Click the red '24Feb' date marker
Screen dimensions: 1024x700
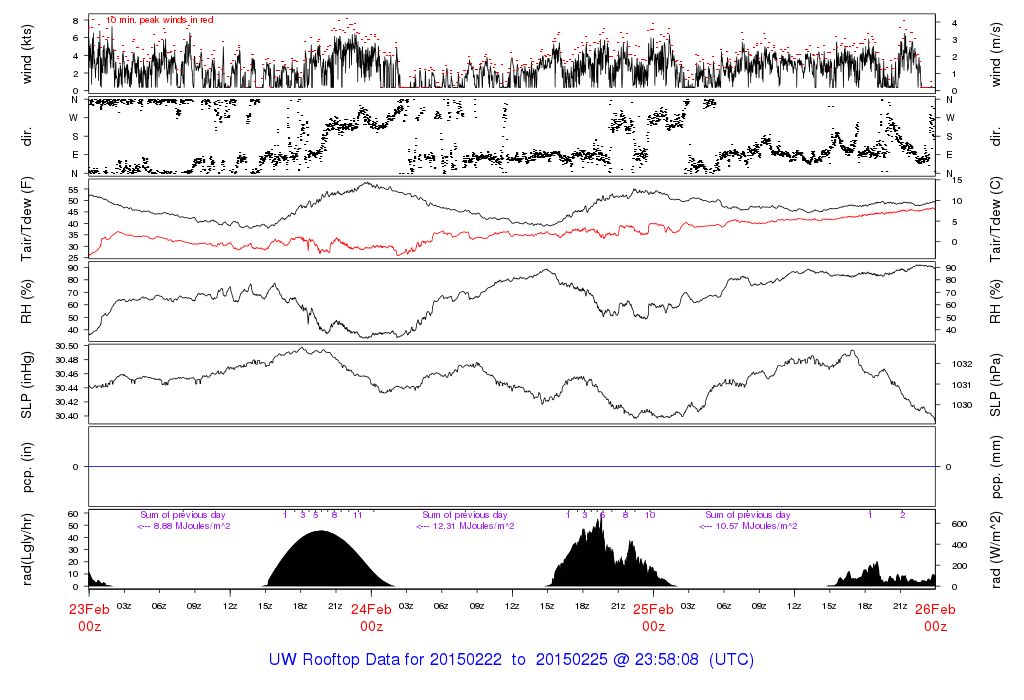[371, 609]
